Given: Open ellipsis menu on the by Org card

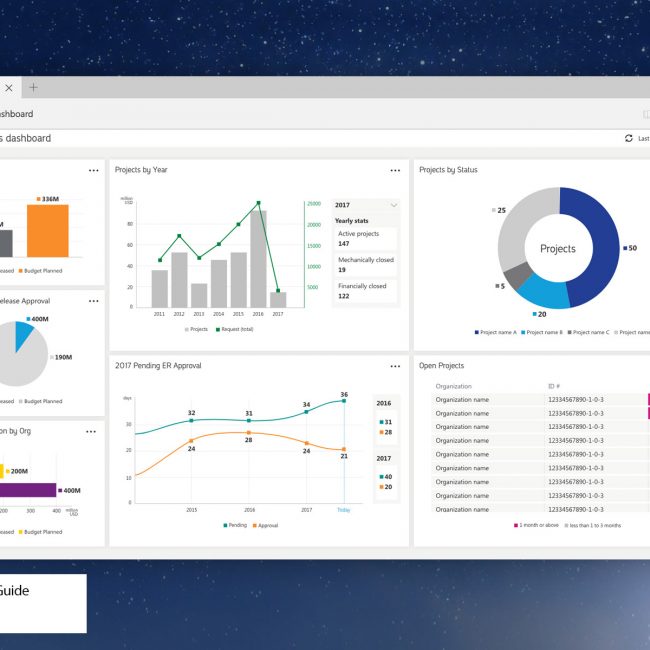Looking at the screenshot, I should pos(91,431).
